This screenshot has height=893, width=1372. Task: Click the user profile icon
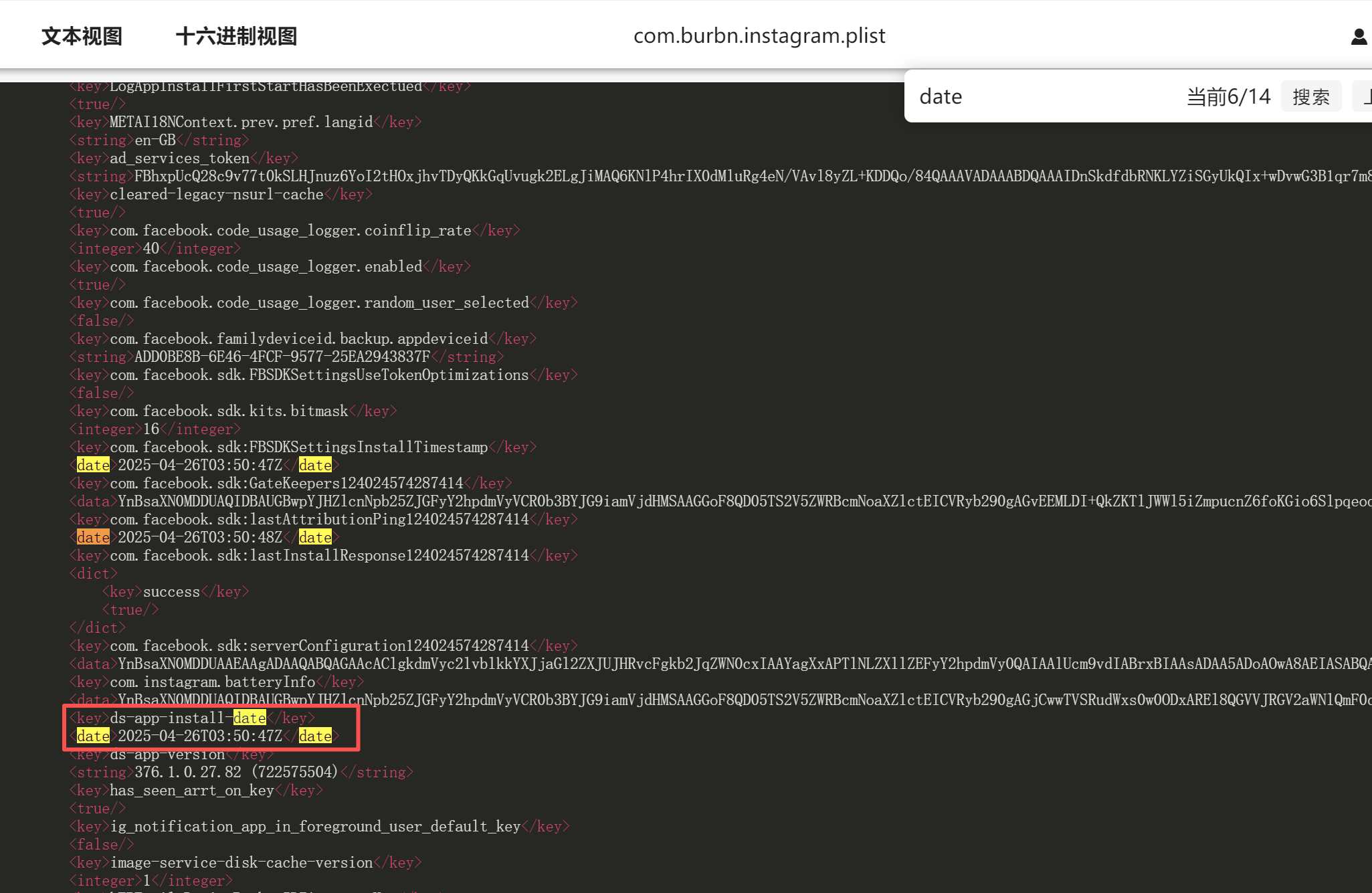click(1359, 37)
